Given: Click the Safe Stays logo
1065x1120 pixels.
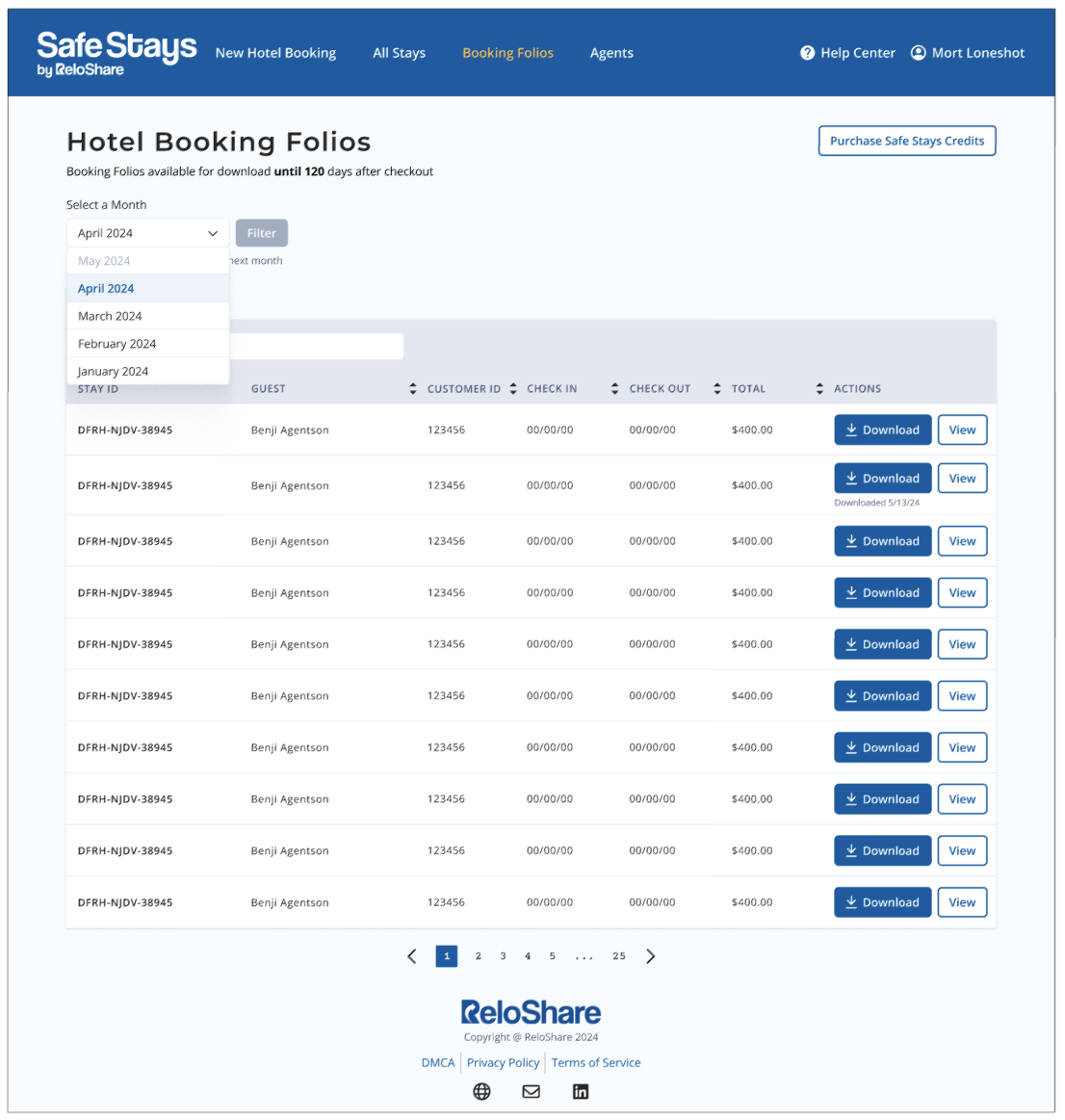Looking at the screenshot, I should coord(116,53).
